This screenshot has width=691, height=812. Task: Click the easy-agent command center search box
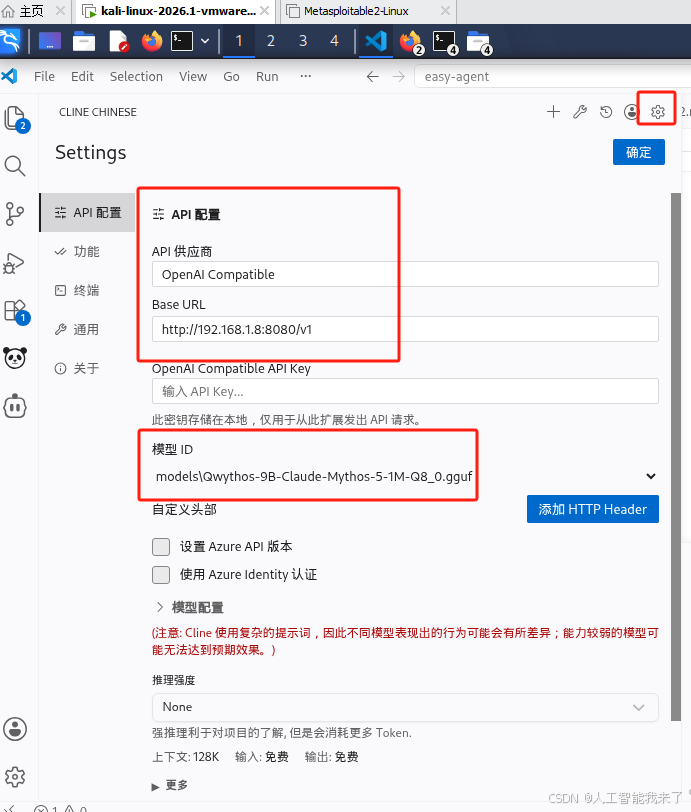[x=552, y=77]
